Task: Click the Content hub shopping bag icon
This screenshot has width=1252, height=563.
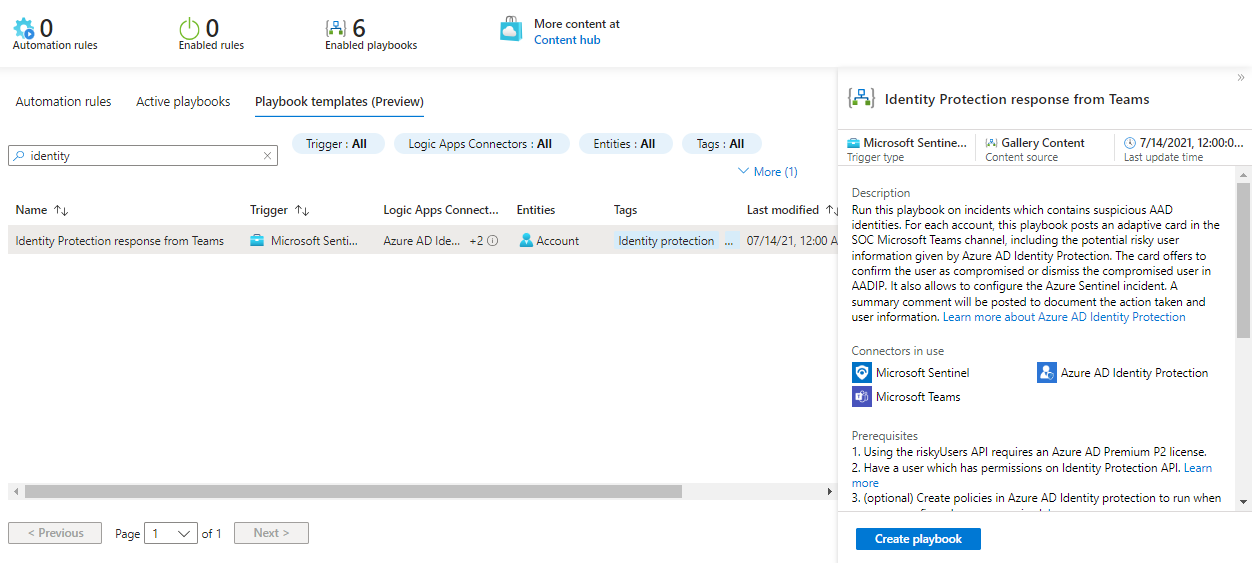Action: (511, 30)
